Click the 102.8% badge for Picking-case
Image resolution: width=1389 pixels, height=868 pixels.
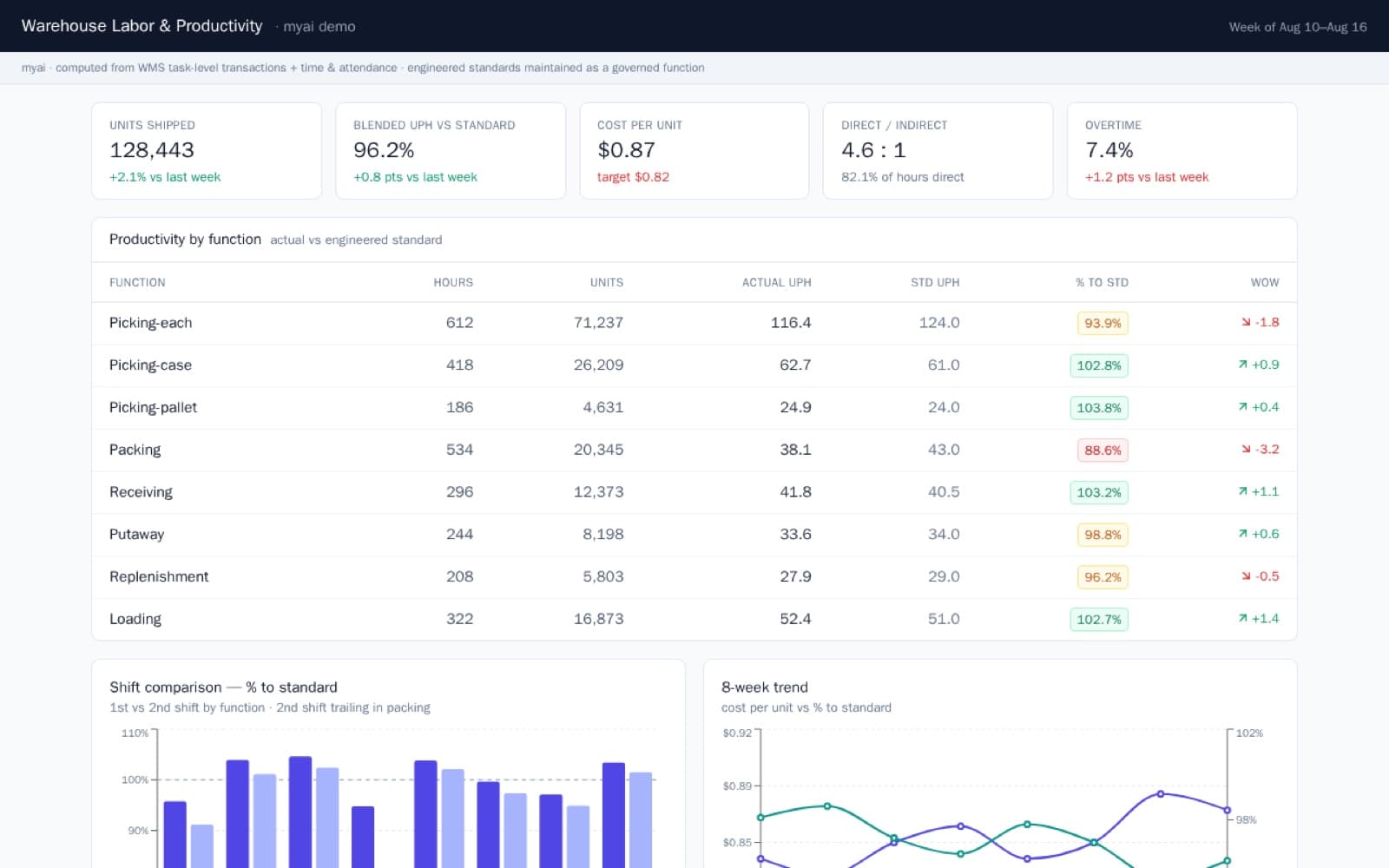(x=1099, y=365)
